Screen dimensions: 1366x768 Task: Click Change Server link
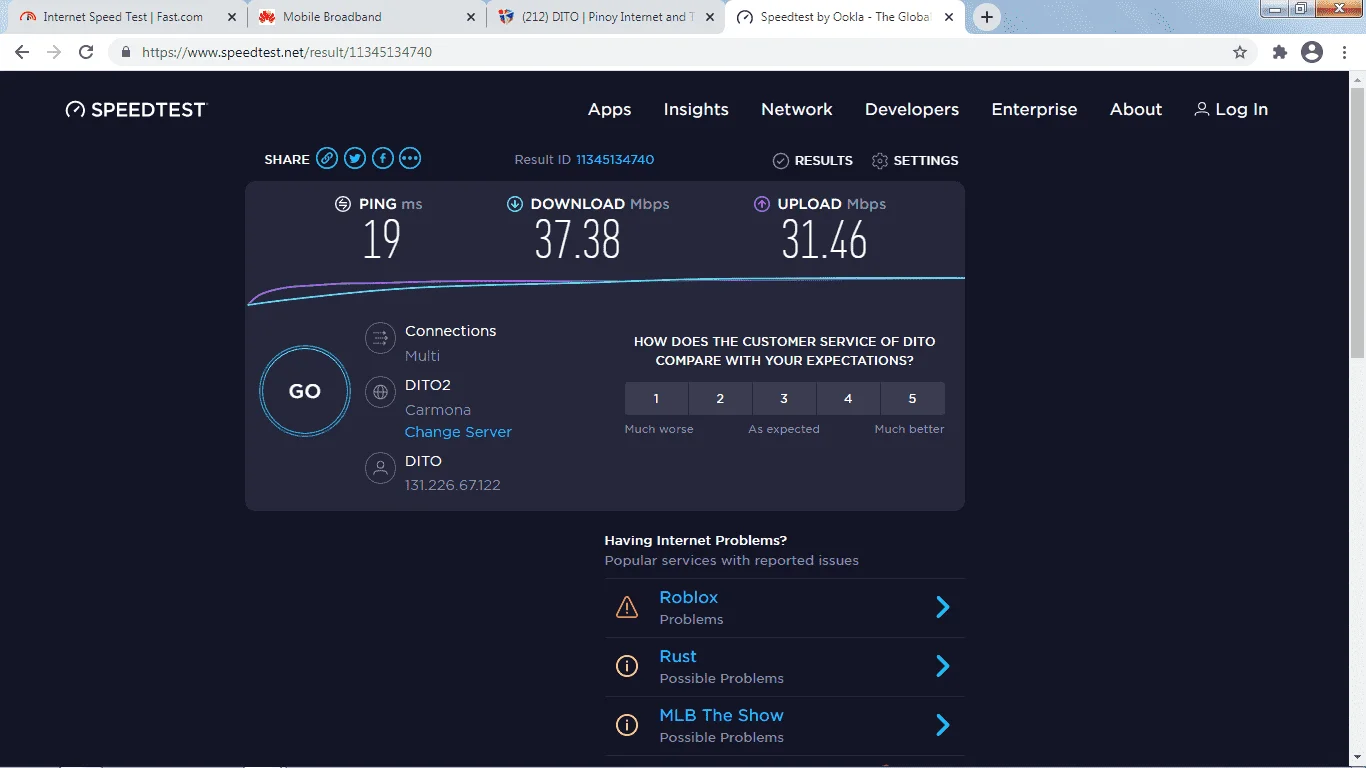click(x=458, y=432)
